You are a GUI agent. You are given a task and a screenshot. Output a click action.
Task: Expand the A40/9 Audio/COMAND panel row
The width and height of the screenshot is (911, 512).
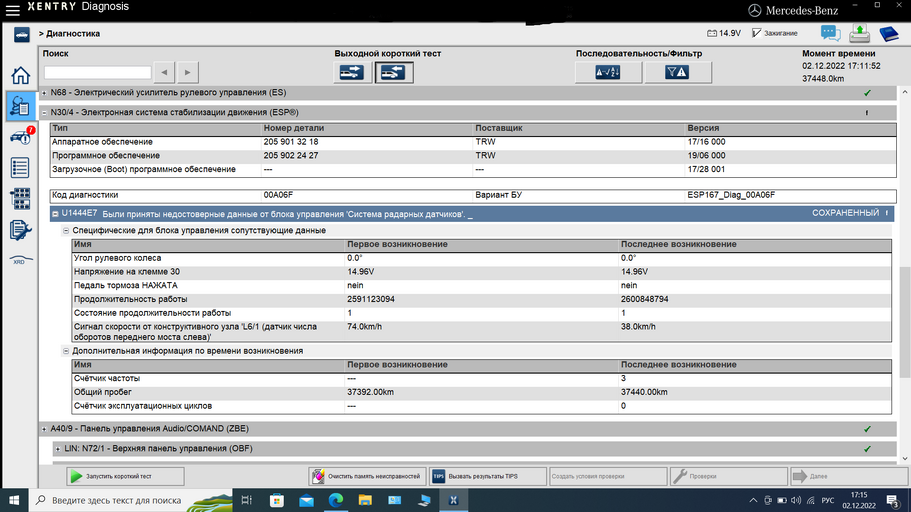click(44, 429)
